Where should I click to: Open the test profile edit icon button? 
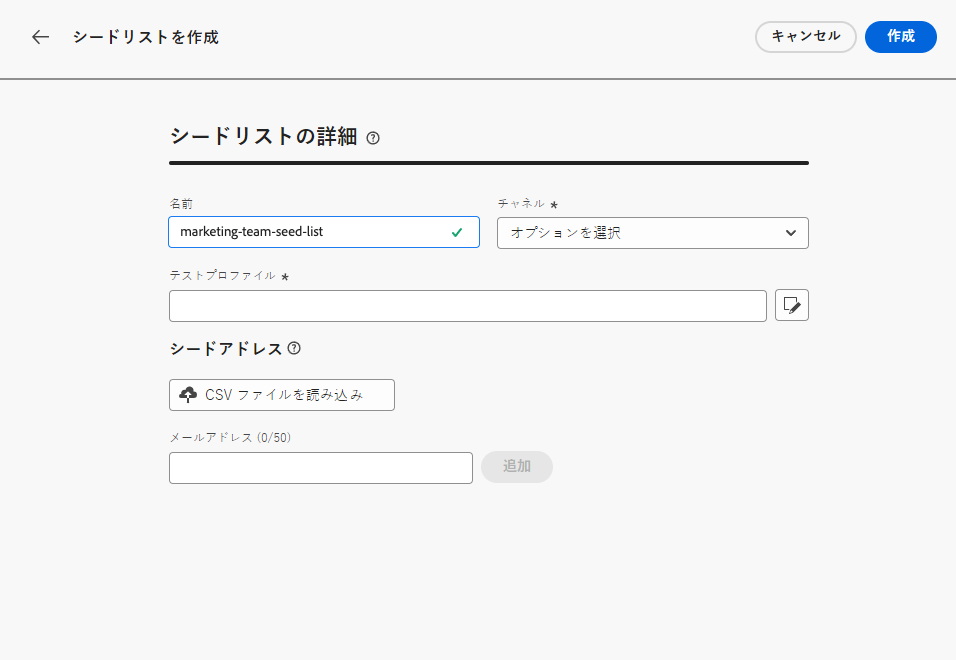[x=791, y=306]
